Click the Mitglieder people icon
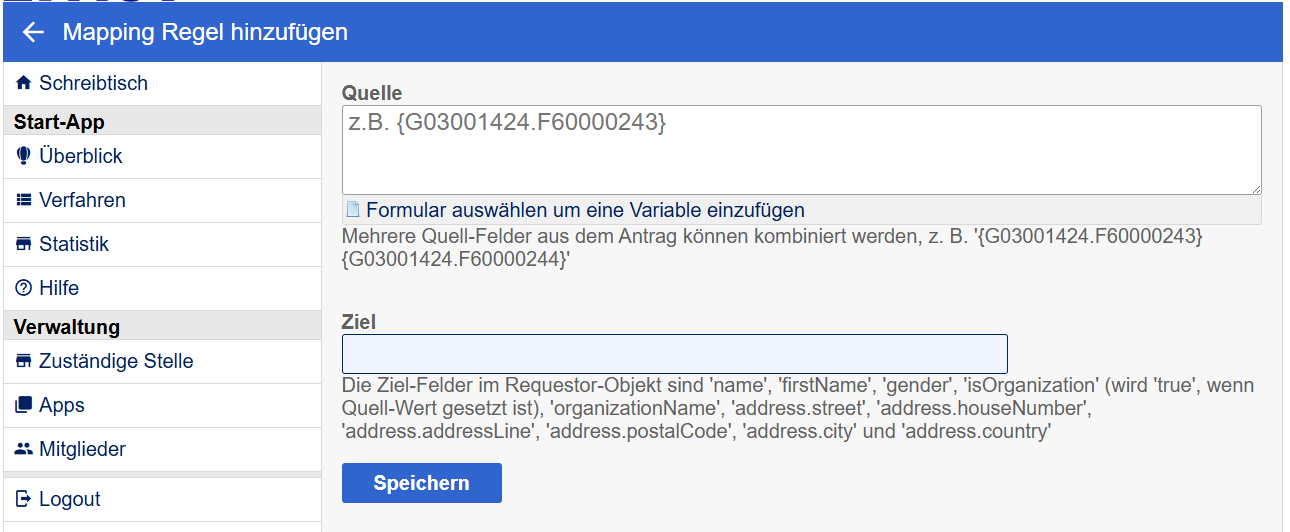The height and width of the screenshot is (532, 1290). [24, 450]
